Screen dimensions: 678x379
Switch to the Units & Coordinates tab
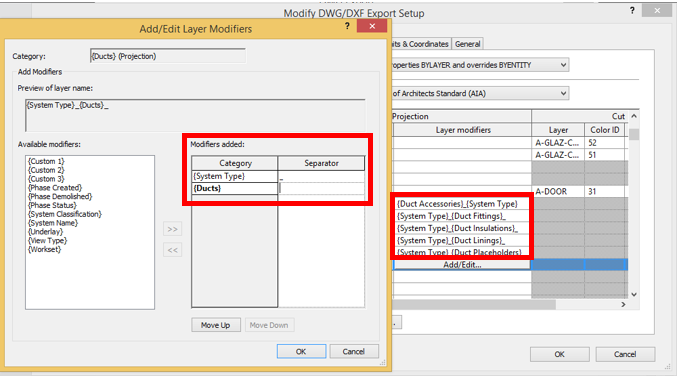tap(421, 44)
